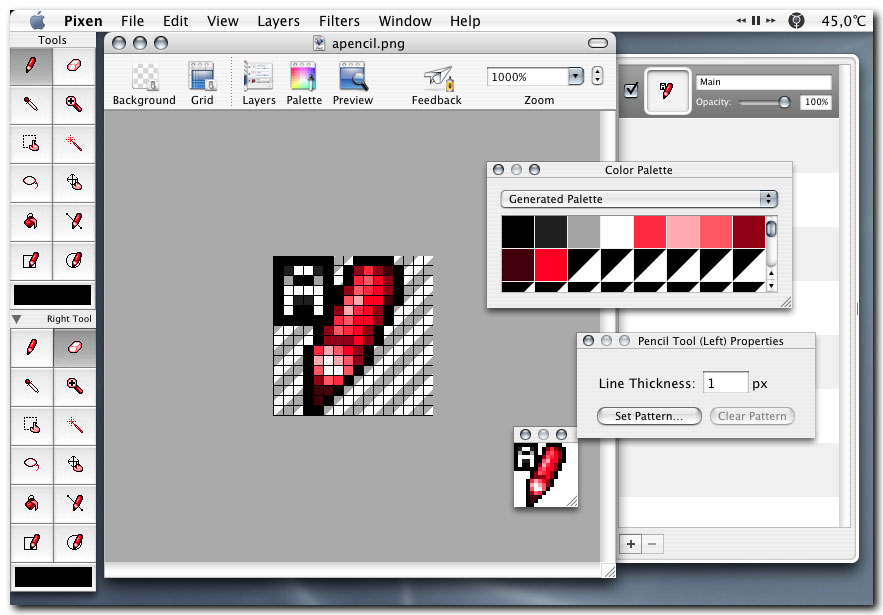Viewport: 883px width, 615px height.
Task: Click the Grid toolbar icon
Action: tap(202, 83)
